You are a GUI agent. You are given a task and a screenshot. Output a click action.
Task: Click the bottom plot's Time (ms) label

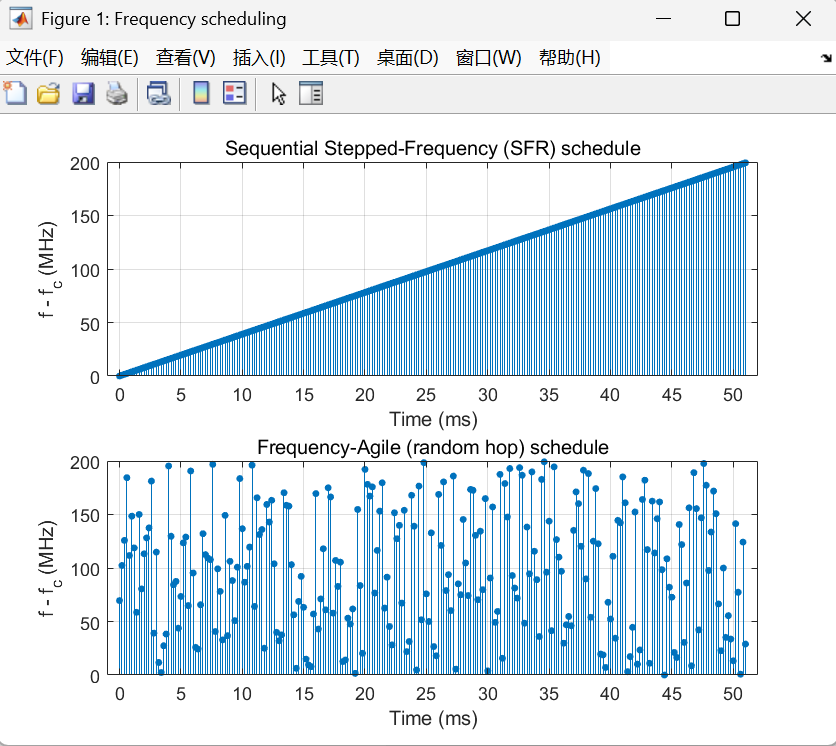pyautogui.click(x=433, y=718)
